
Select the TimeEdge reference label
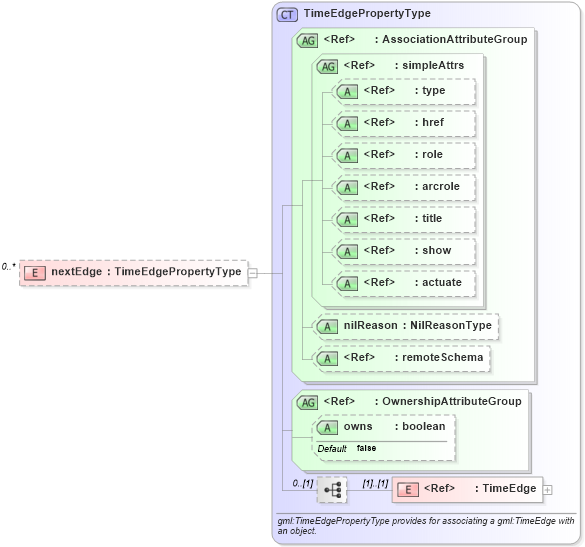point(480,488)
